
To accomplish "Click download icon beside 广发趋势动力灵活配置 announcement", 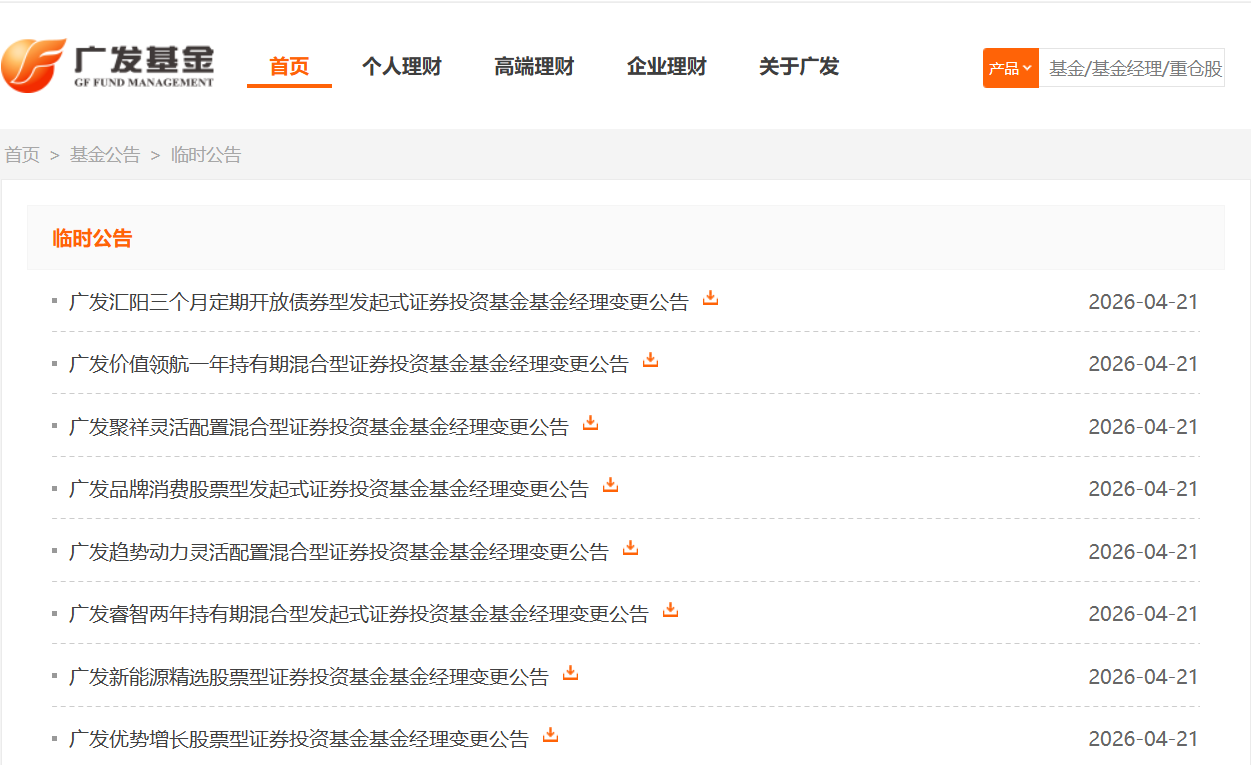I will (x=630, y=548).
